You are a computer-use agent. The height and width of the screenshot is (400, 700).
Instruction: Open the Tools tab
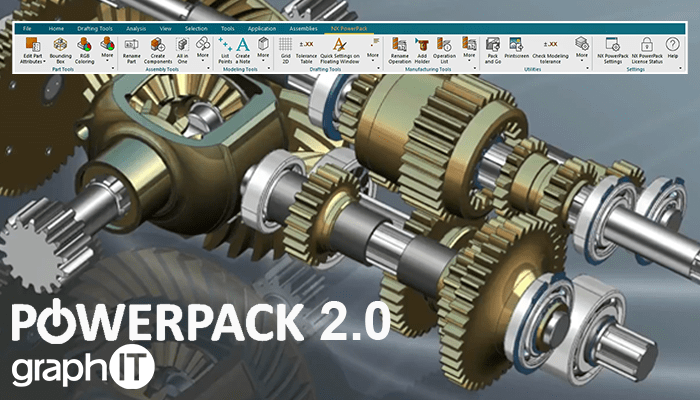click(227, 29)
